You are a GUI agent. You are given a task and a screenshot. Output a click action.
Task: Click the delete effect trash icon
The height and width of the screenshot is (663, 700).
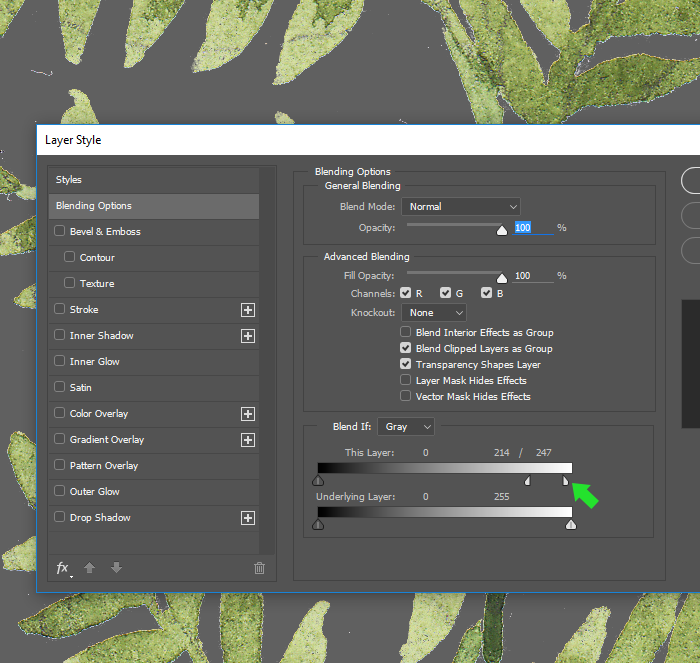pos(259,568)
